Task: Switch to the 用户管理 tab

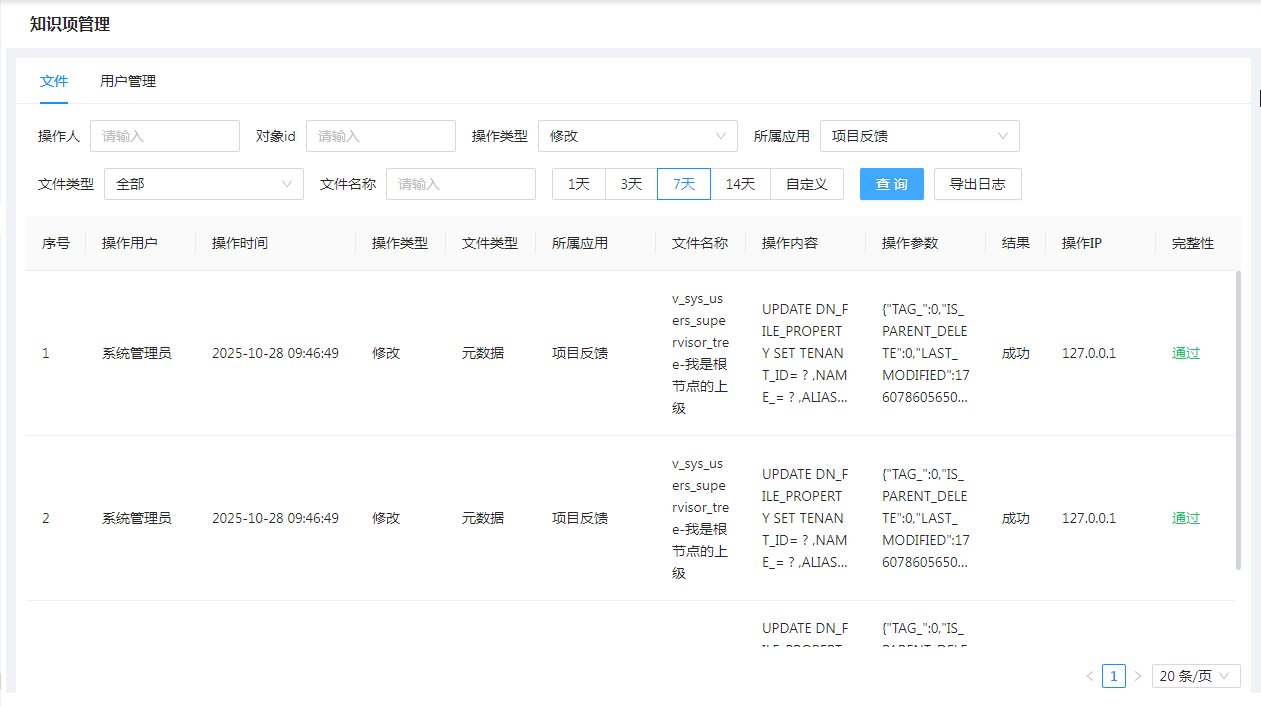Action: click(128, 82)
